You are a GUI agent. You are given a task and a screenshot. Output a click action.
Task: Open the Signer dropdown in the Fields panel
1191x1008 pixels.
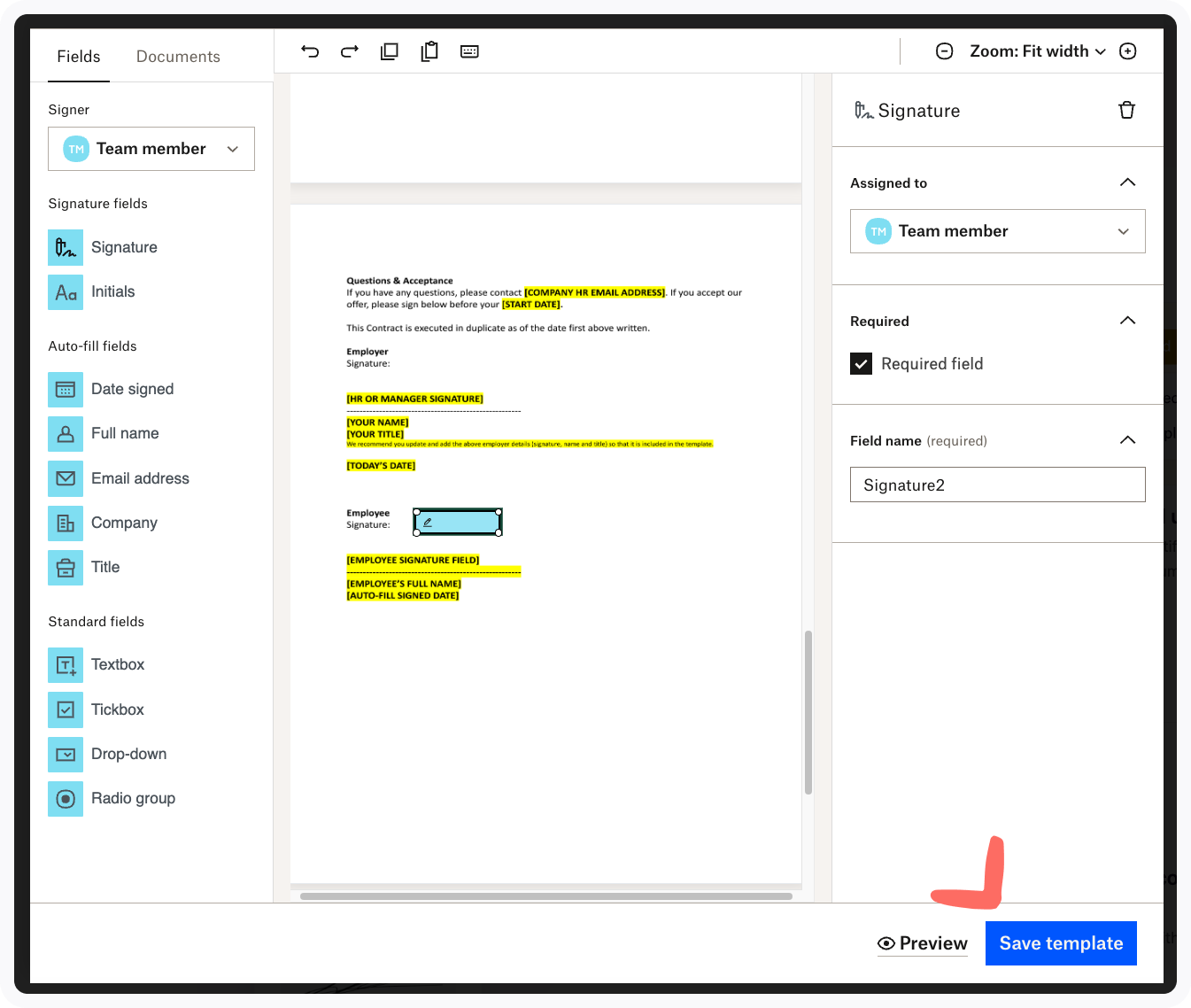click(x=151, y=149)
